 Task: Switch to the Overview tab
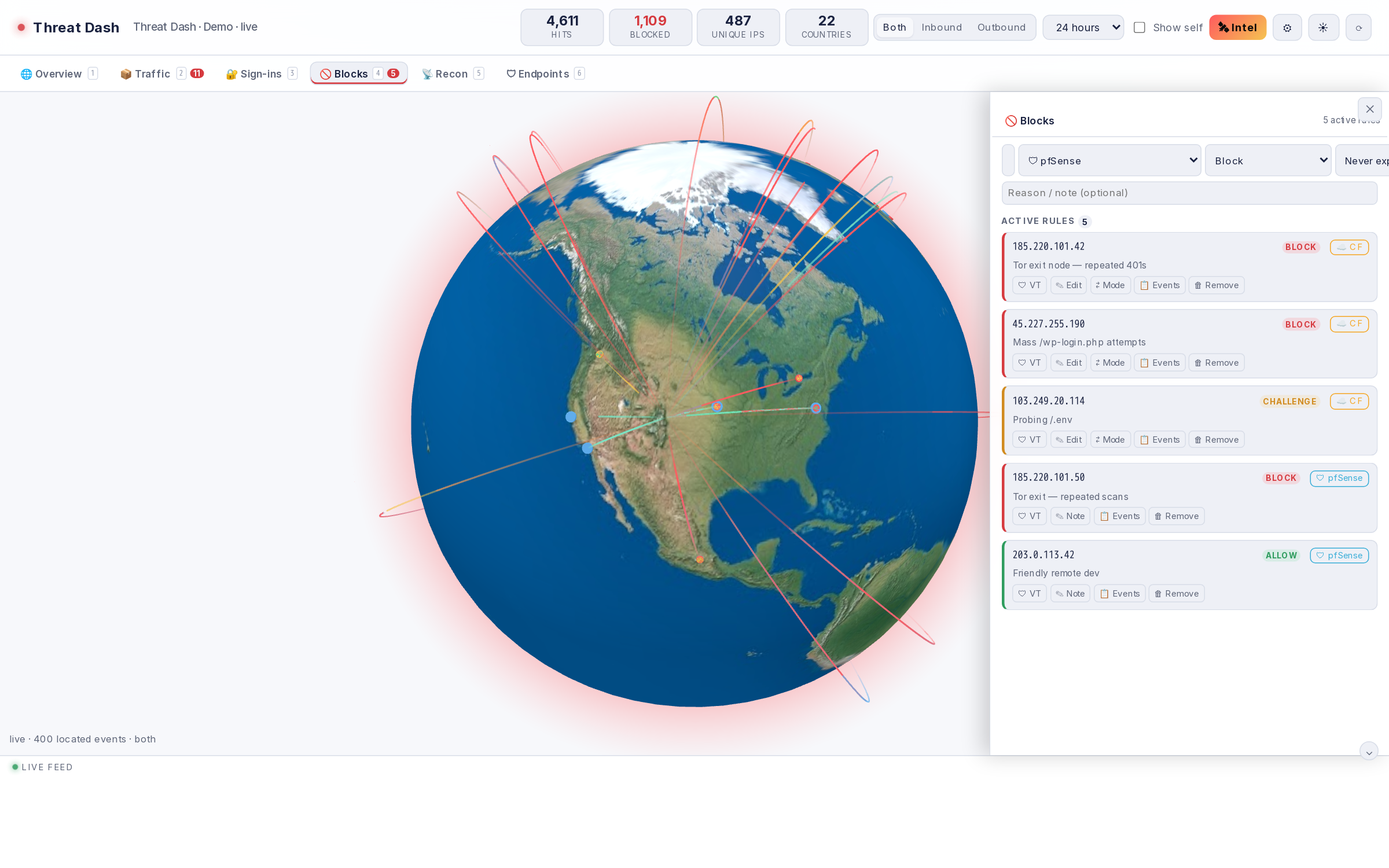[58, 73]
